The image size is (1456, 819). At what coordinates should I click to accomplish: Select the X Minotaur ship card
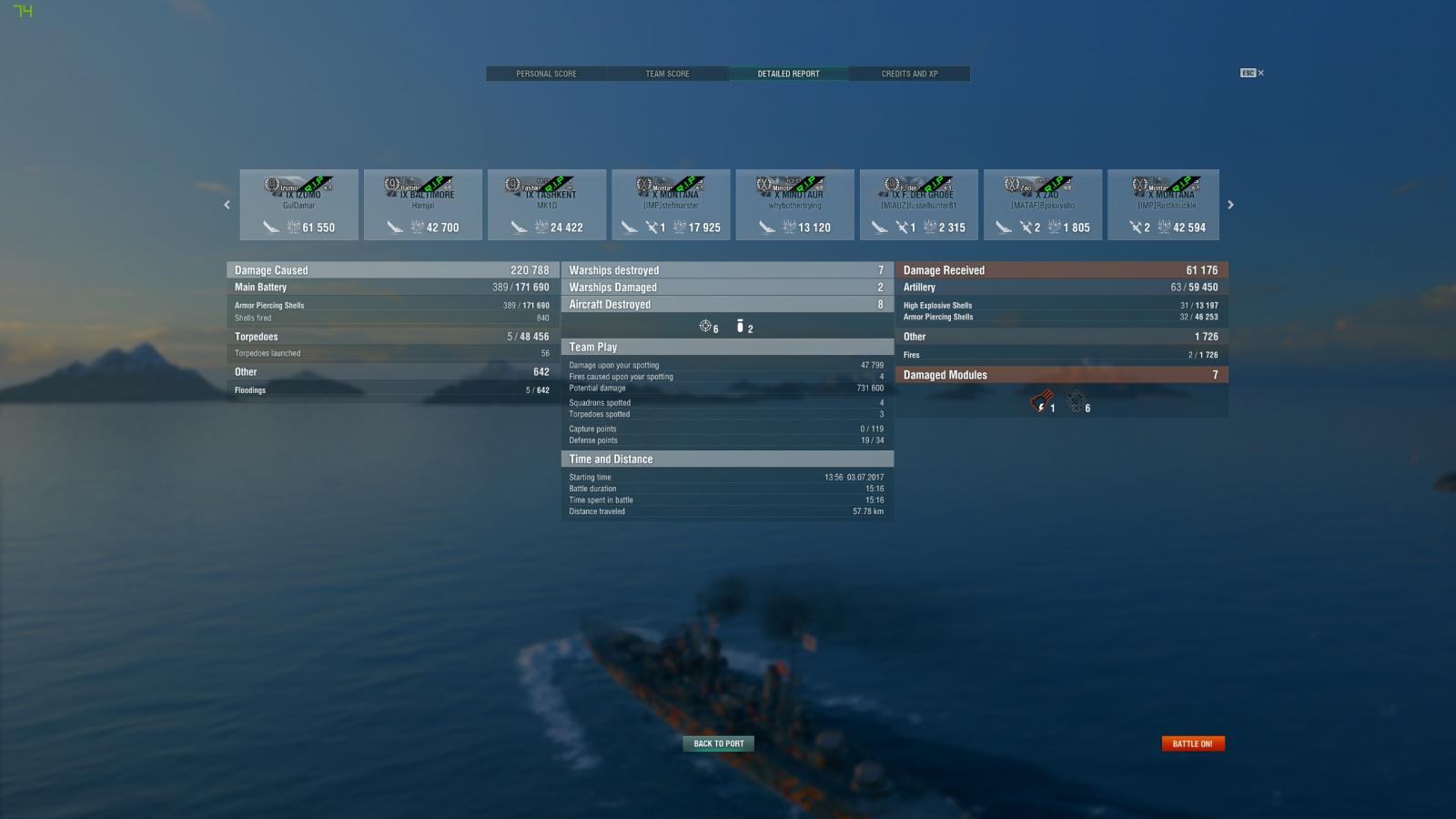click(x=794, y=205)
